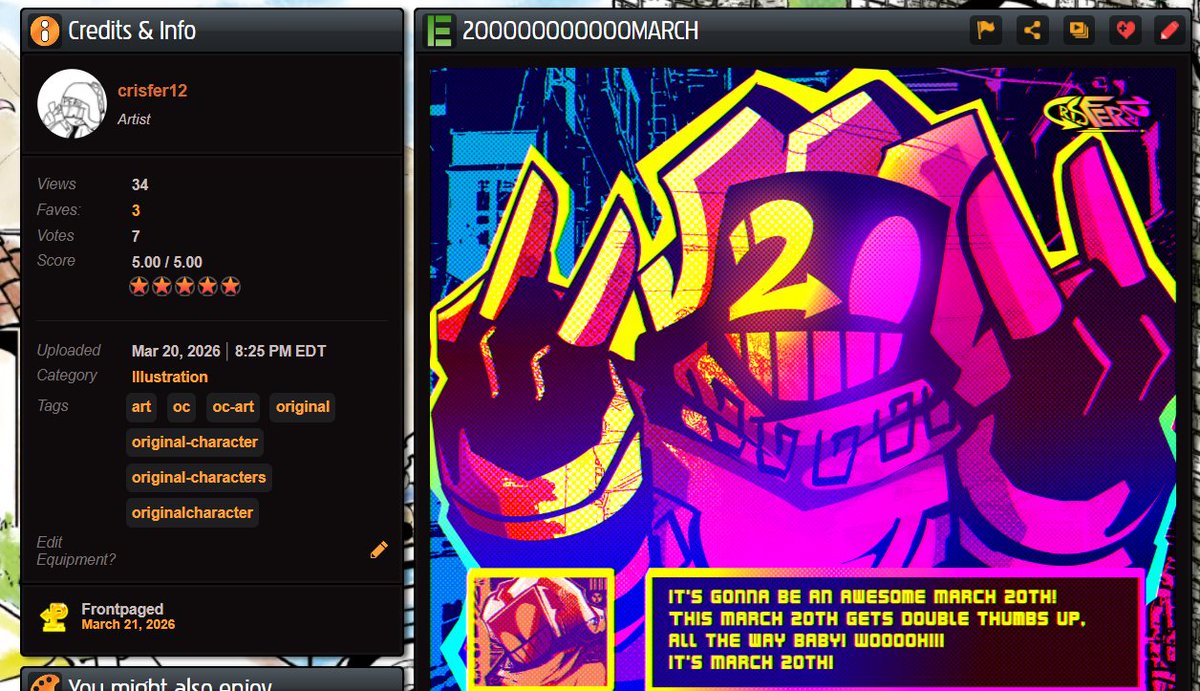Click the You might also enjoy palette icon
Viewport: 1200px width, 691px height.
(45, 684)
